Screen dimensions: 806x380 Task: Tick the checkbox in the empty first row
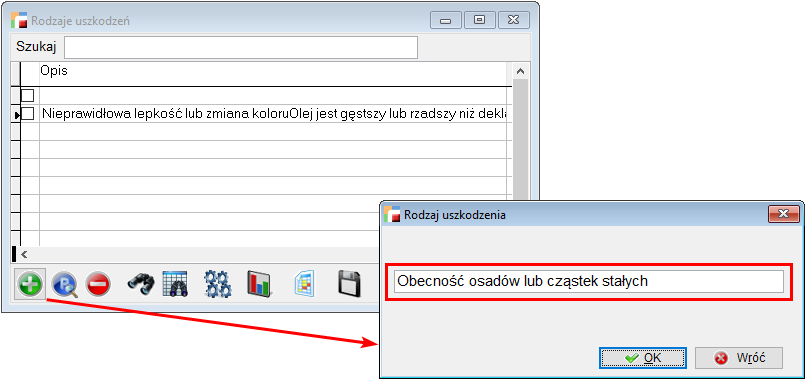pyautogui.click(x=27, y=95)
